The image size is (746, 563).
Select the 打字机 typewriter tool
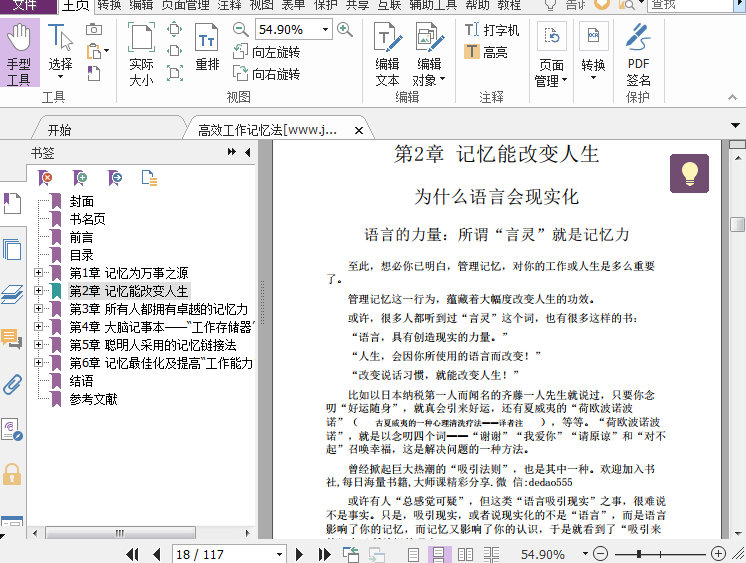(x=492, y=30)
